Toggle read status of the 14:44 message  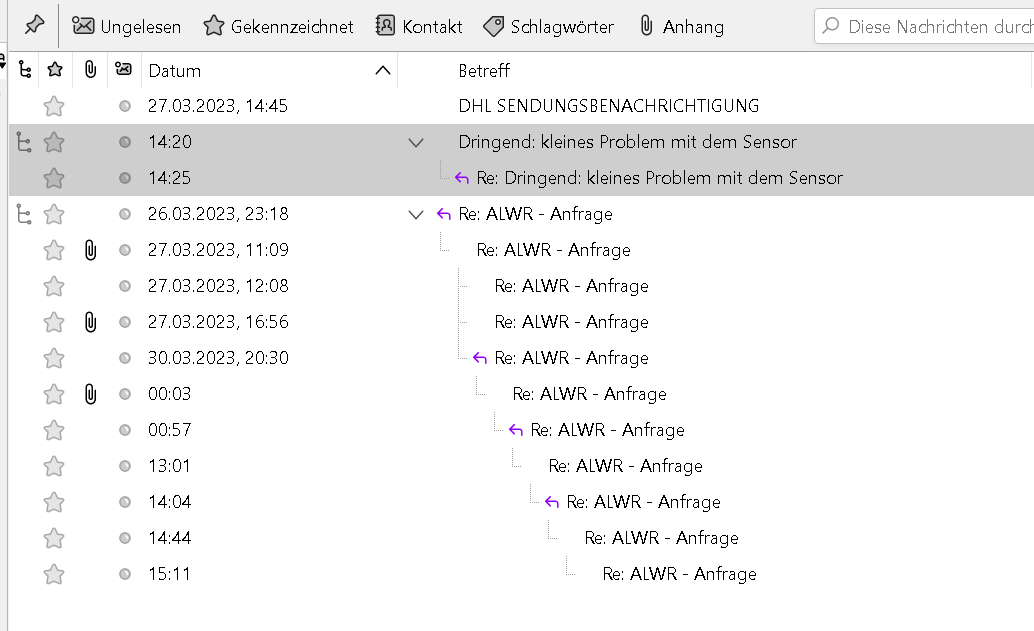point(125,538)
